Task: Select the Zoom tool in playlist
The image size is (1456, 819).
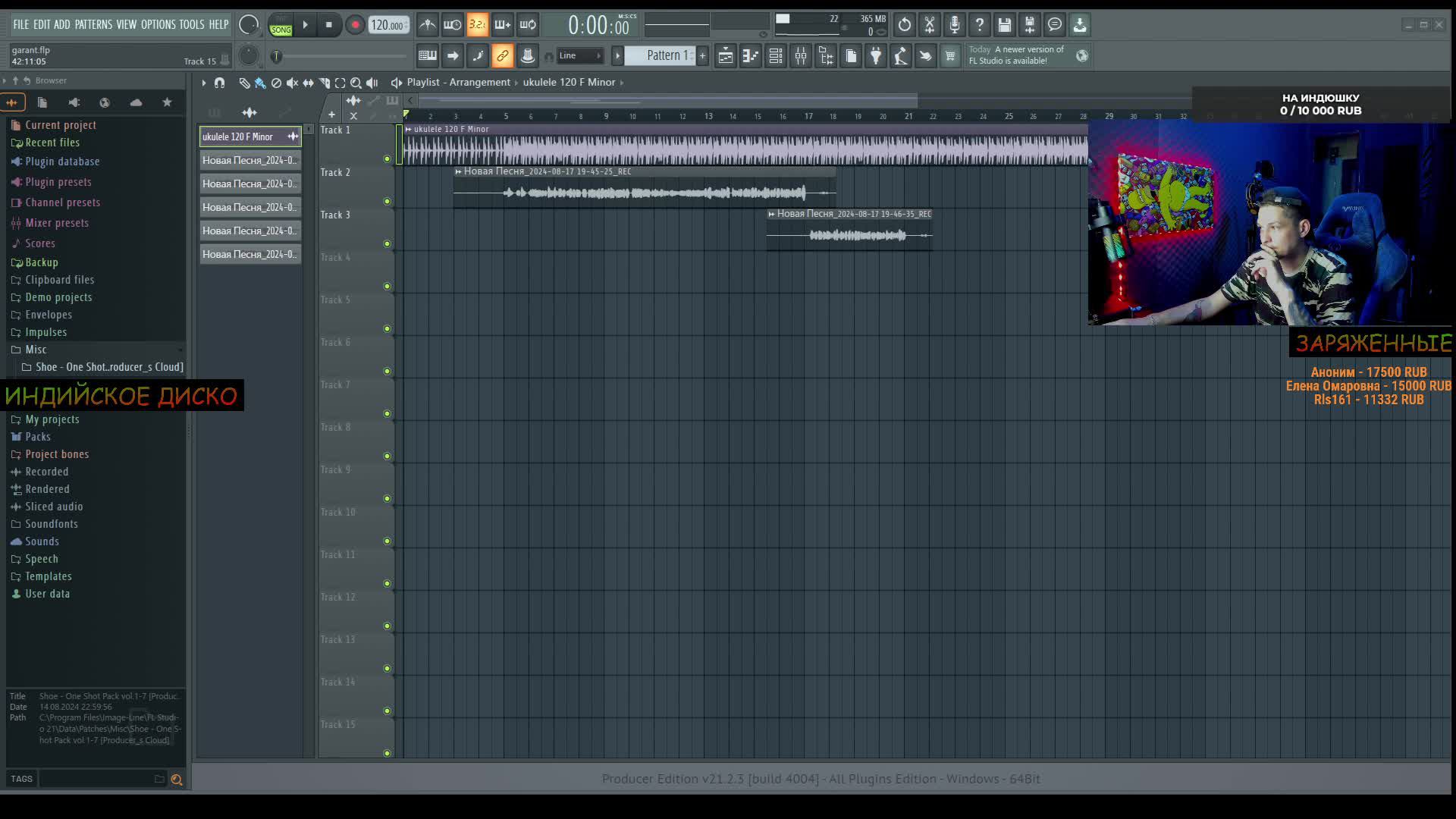Action: 356,83
